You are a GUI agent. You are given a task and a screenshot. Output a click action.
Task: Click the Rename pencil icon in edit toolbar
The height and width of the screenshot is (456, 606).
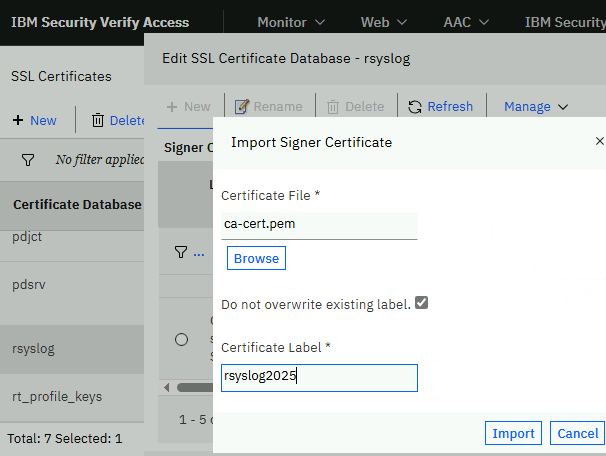242,107
